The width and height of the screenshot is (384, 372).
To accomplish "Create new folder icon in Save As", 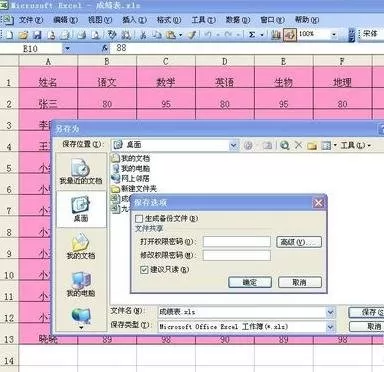I will click(x=312, y=146).
